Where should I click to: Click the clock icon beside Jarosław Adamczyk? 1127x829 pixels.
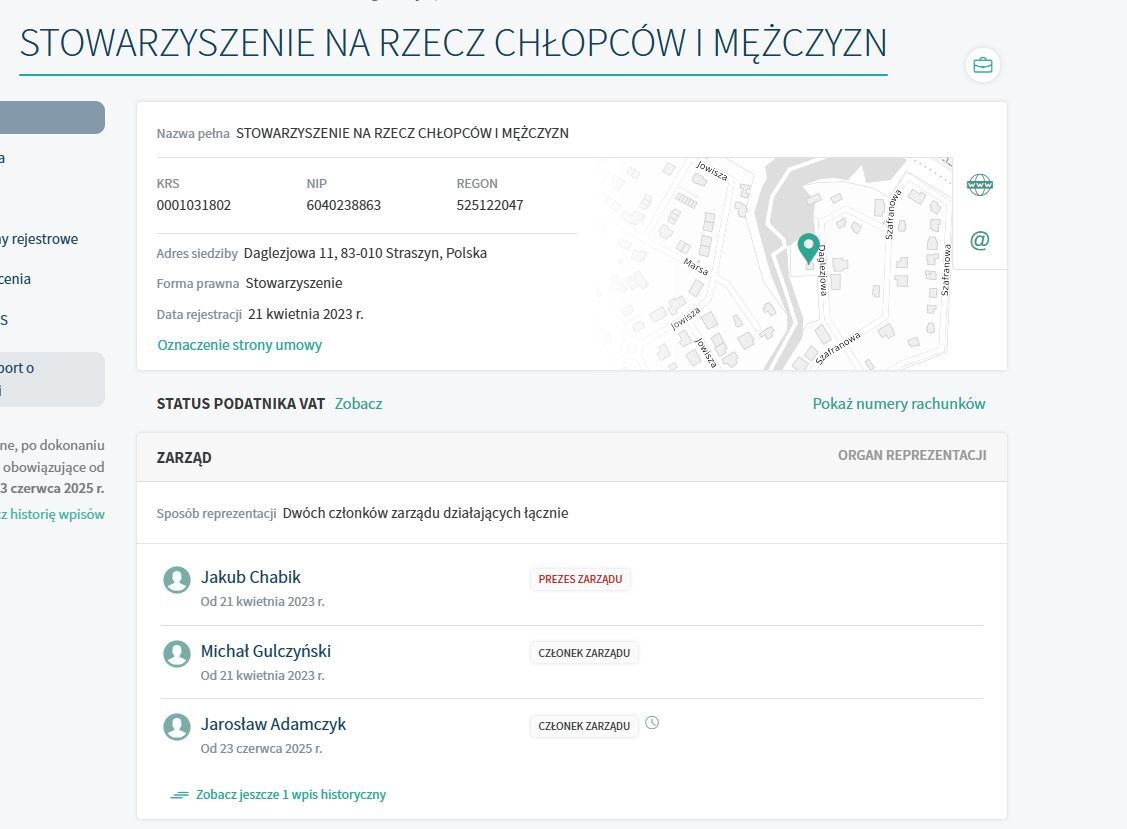(x=652, y=723)
